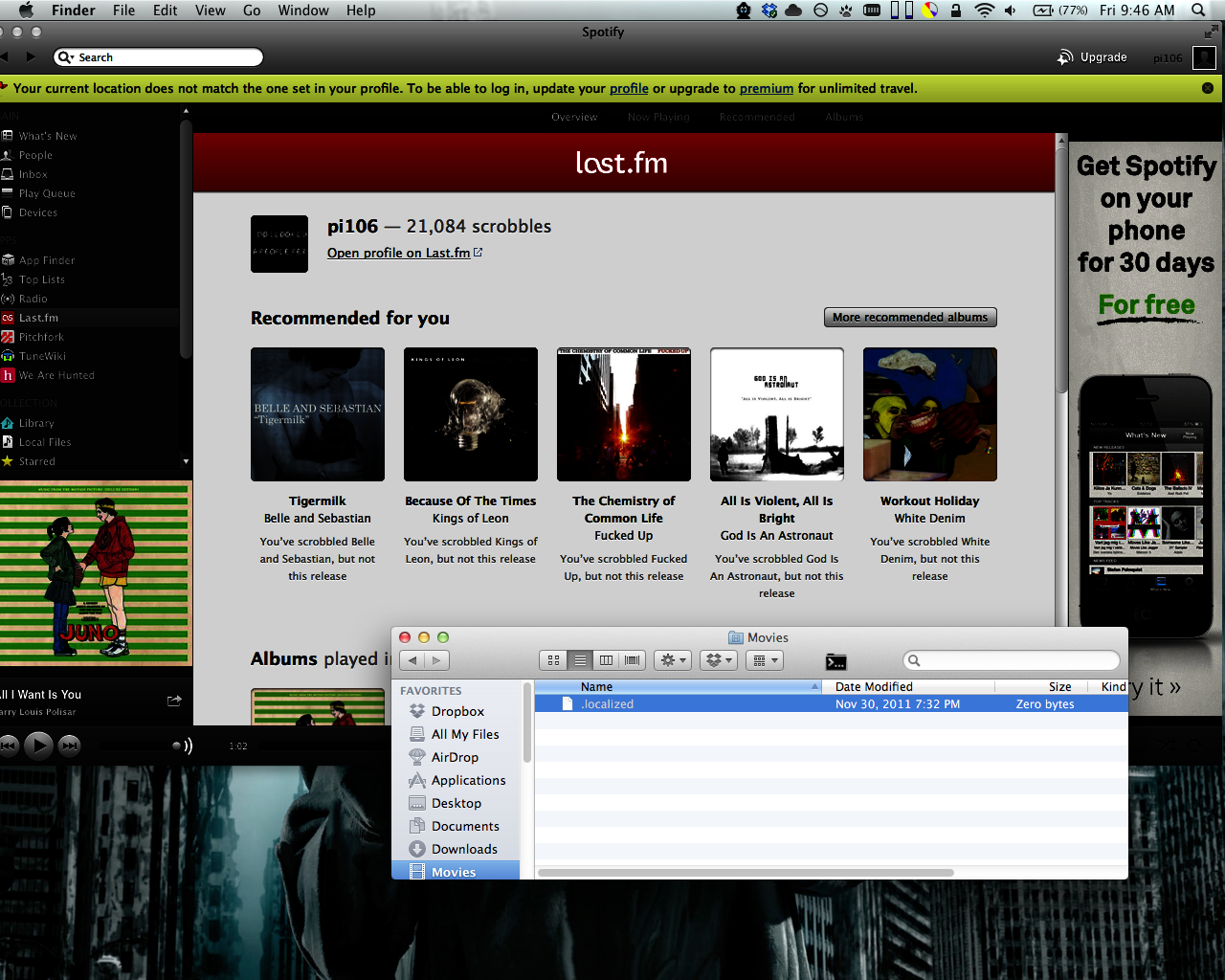
Task: Select the .localized file row
Action: pyautogui.click(x=831, y=703)
